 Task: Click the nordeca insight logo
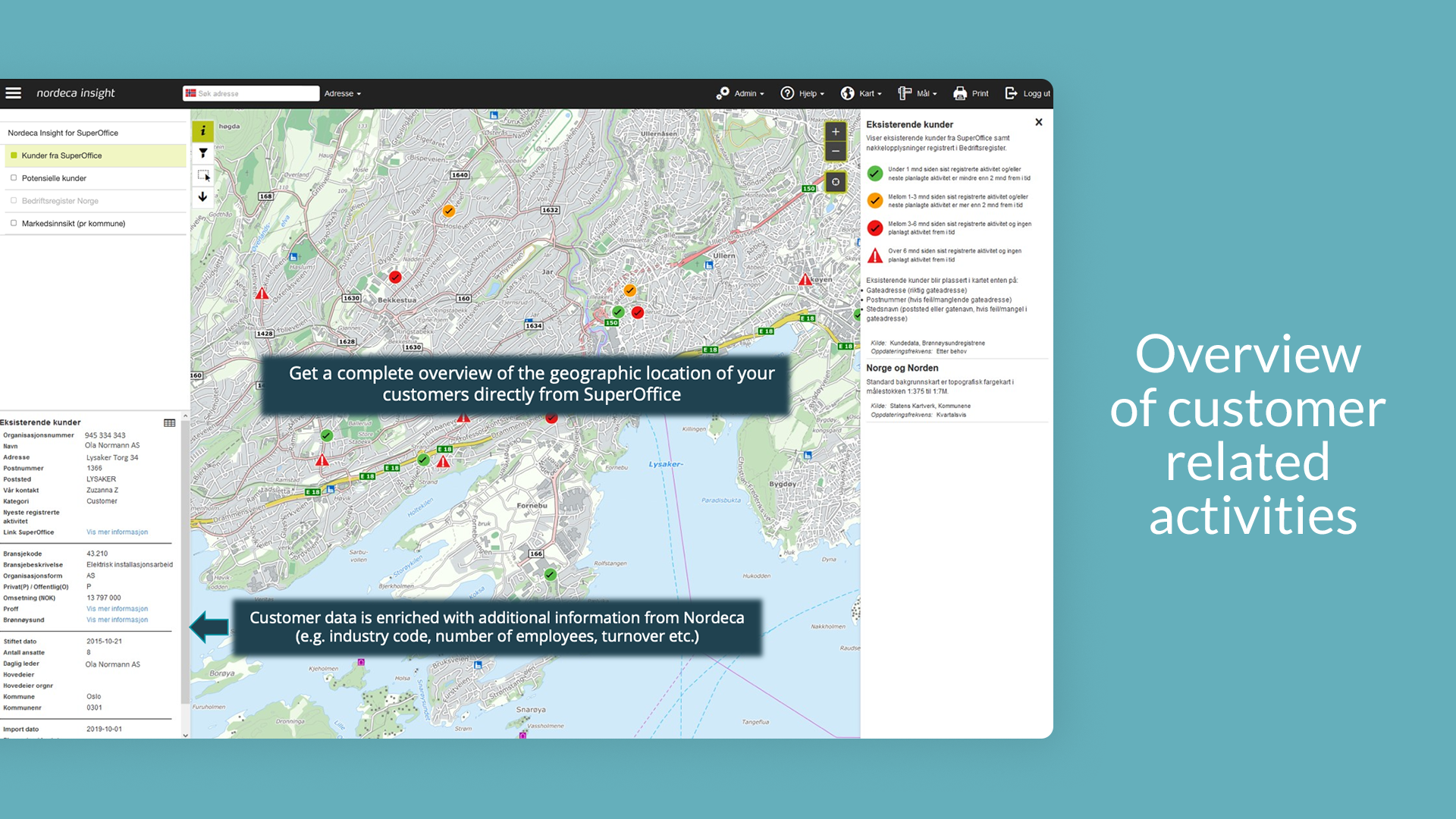tap(76, 93)
